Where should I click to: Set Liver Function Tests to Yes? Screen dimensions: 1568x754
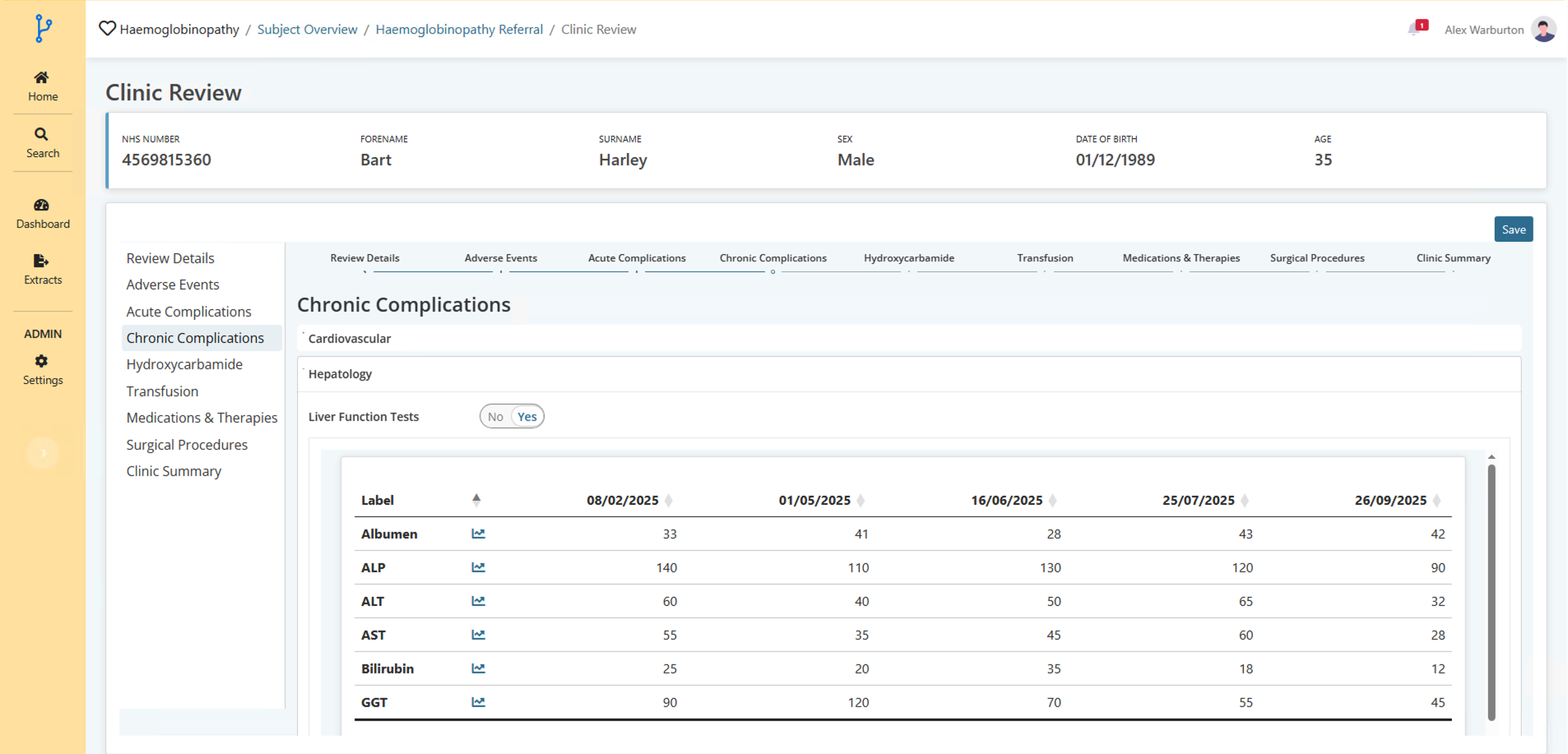[527, 417]
